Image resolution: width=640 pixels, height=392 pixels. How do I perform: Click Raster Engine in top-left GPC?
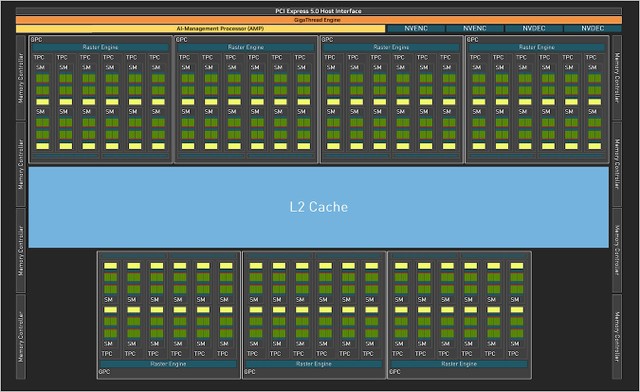tap(100, 47)
